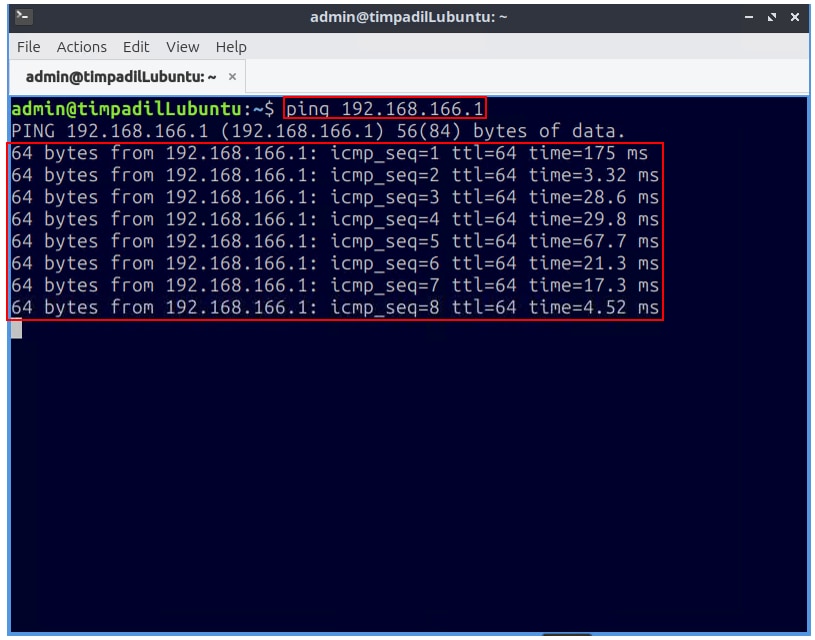The image size is (815, 640).
Task: Click the icmp_seq=3 time=28.6 ms line
Action: point(335,197)
